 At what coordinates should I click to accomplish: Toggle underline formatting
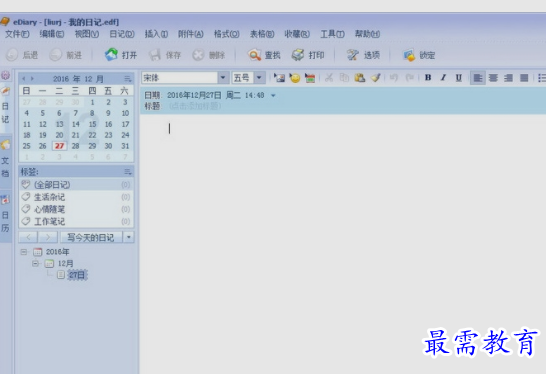tap(459, 78)
